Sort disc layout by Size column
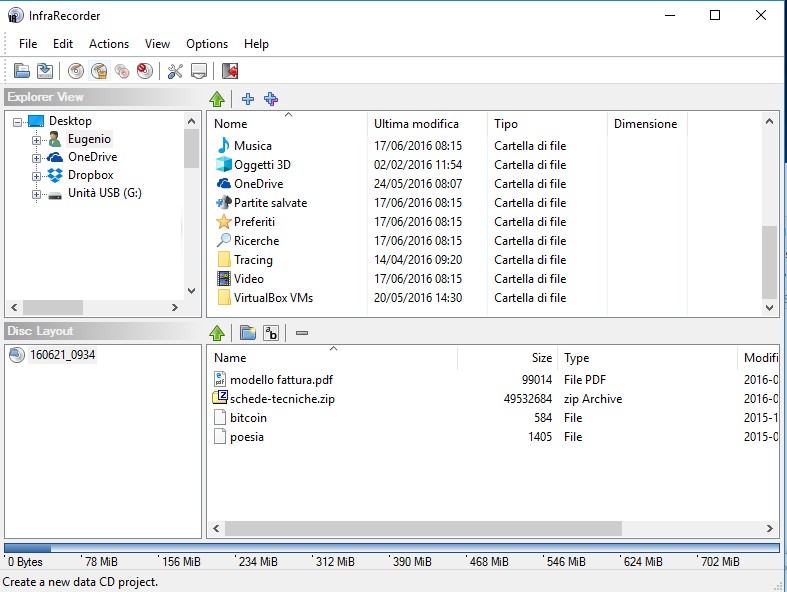 (507, 358)
